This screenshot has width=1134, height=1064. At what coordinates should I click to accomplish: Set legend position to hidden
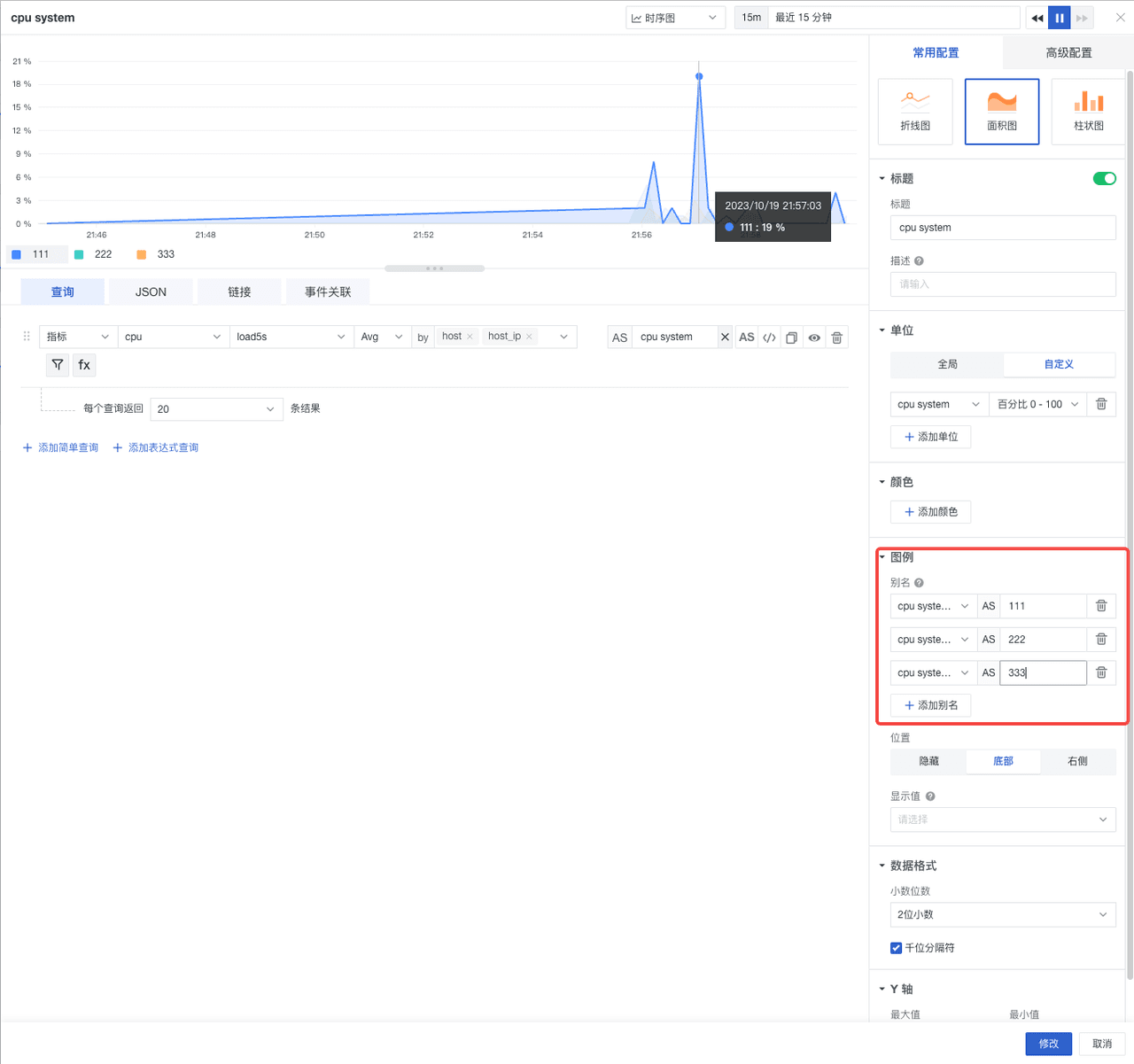[x=928, y=761]
